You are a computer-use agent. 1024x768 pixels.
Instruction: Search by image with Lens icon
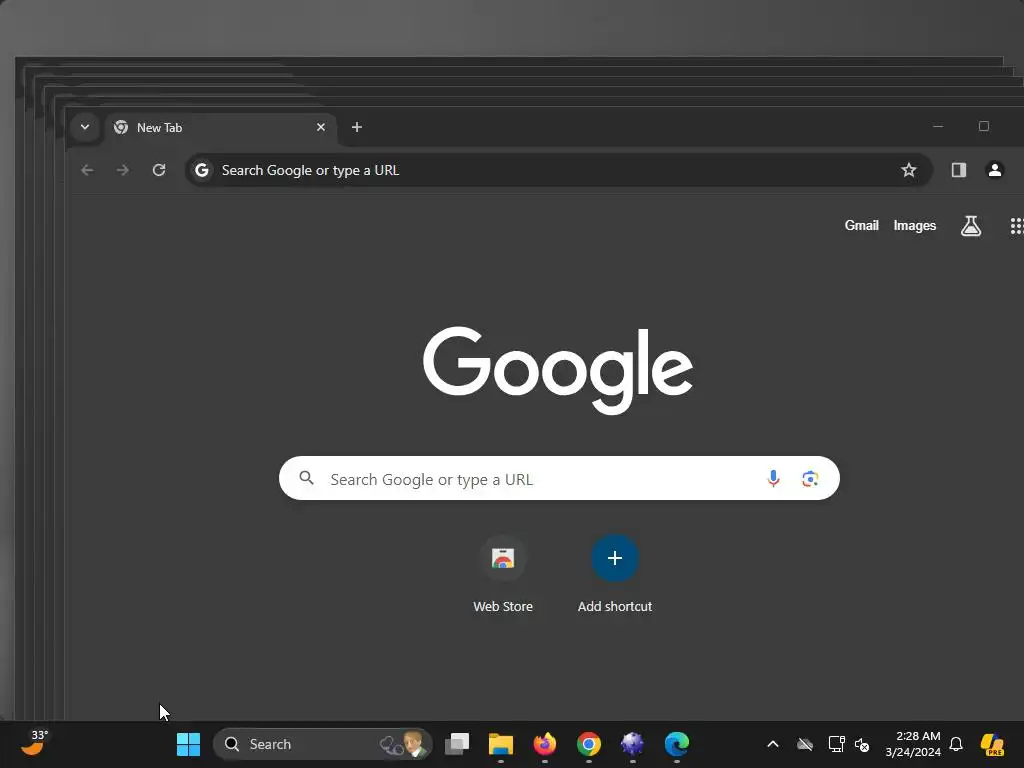click(x=810, y=479)
